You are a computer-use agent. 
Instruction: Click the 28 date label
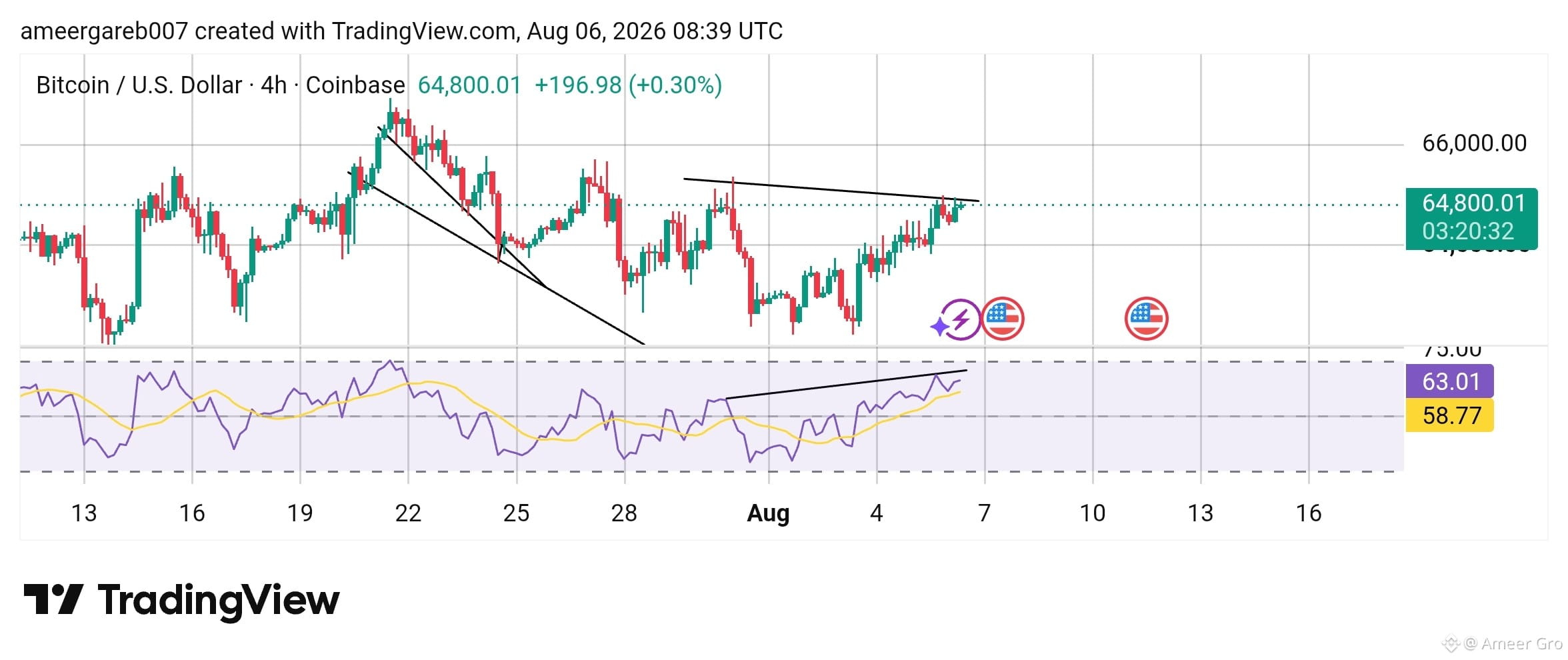click(x=624, y=513)
